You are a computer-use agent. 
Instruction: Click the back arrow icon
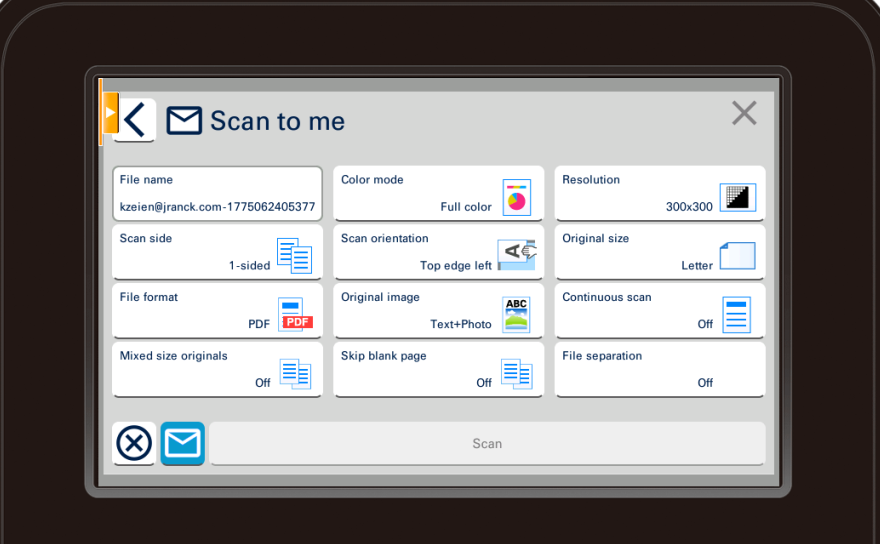point(135,120)
